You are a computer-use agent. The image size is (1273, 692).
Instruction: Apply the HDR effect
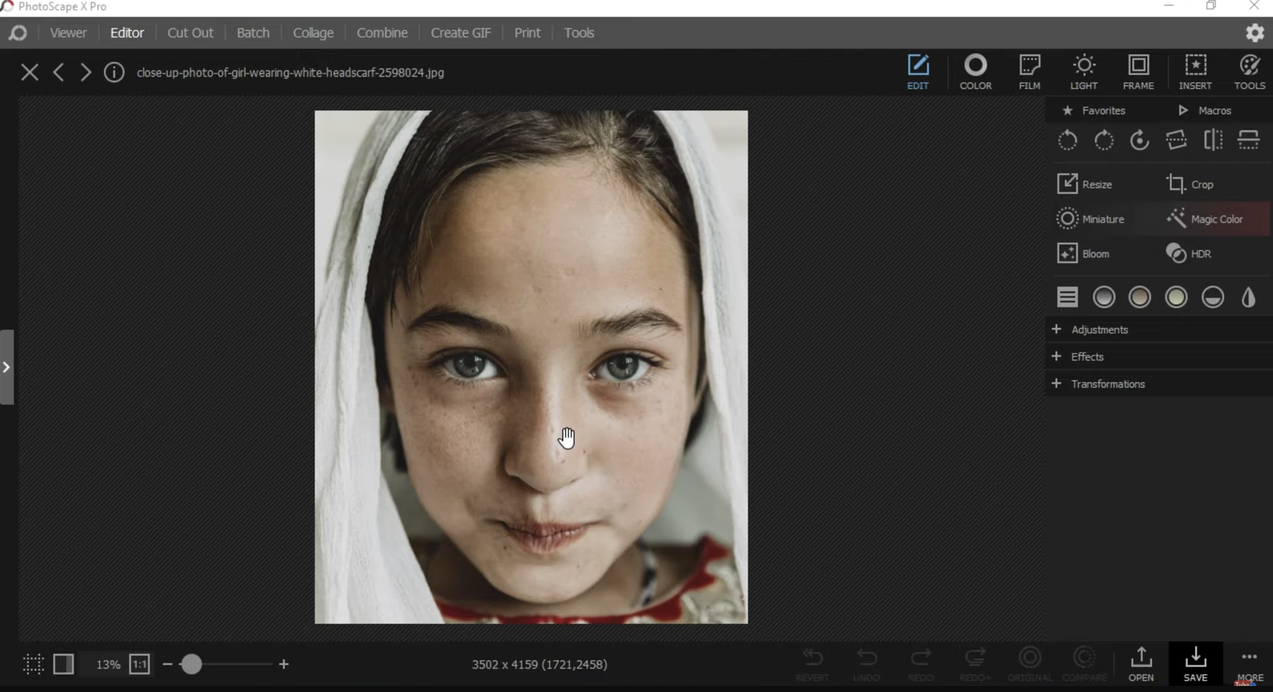(x=1189, y=254)
